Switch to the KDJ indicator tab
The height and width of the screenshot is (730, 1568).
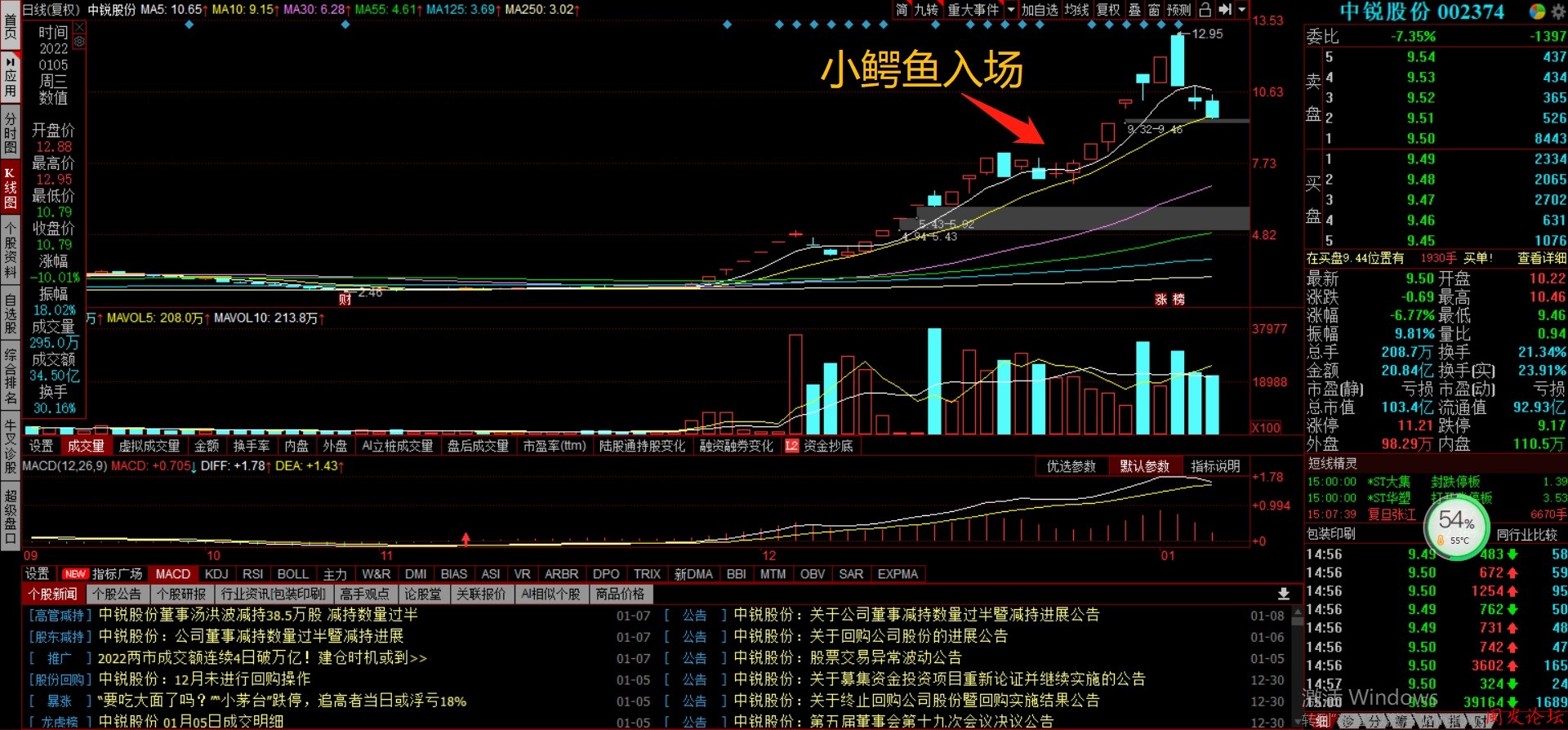point(216,574)
